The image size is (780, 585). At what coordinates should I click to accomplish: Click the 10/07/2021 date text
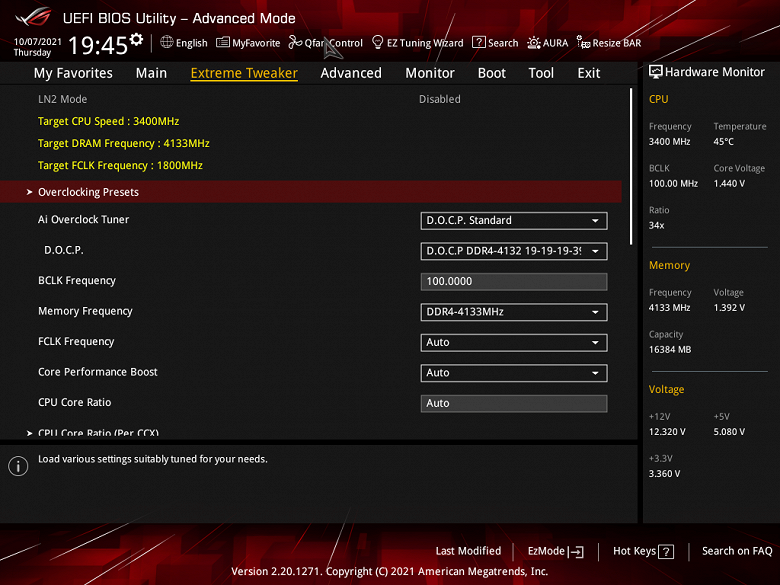pos(38,41)
